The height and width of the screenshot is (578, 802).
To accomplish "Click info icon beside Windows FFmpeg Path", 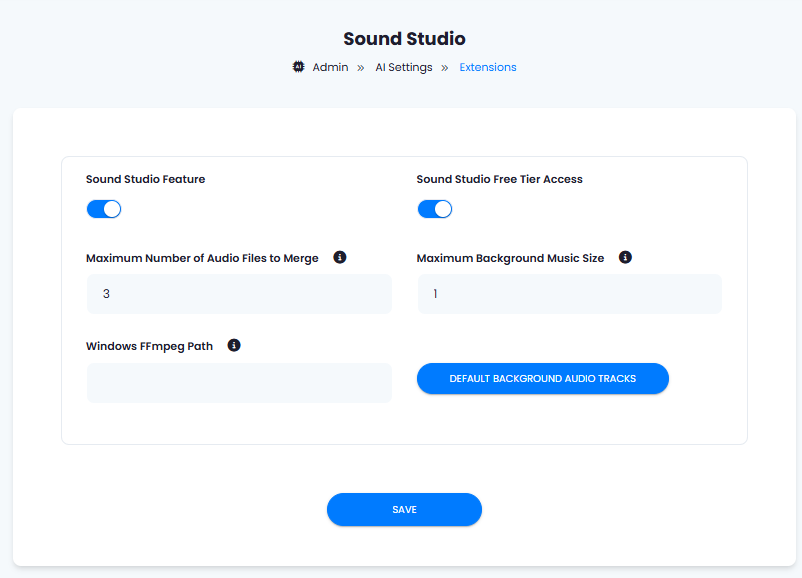I will pos(234,345).
